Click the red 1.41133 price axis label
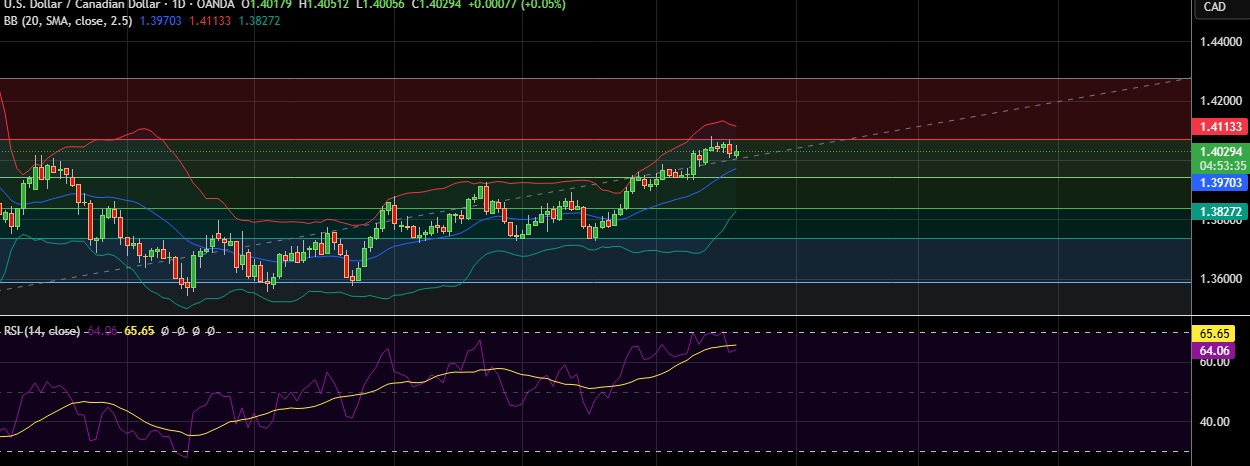The width and height of the screenshot is (1250, 466). coord(1219,127)
